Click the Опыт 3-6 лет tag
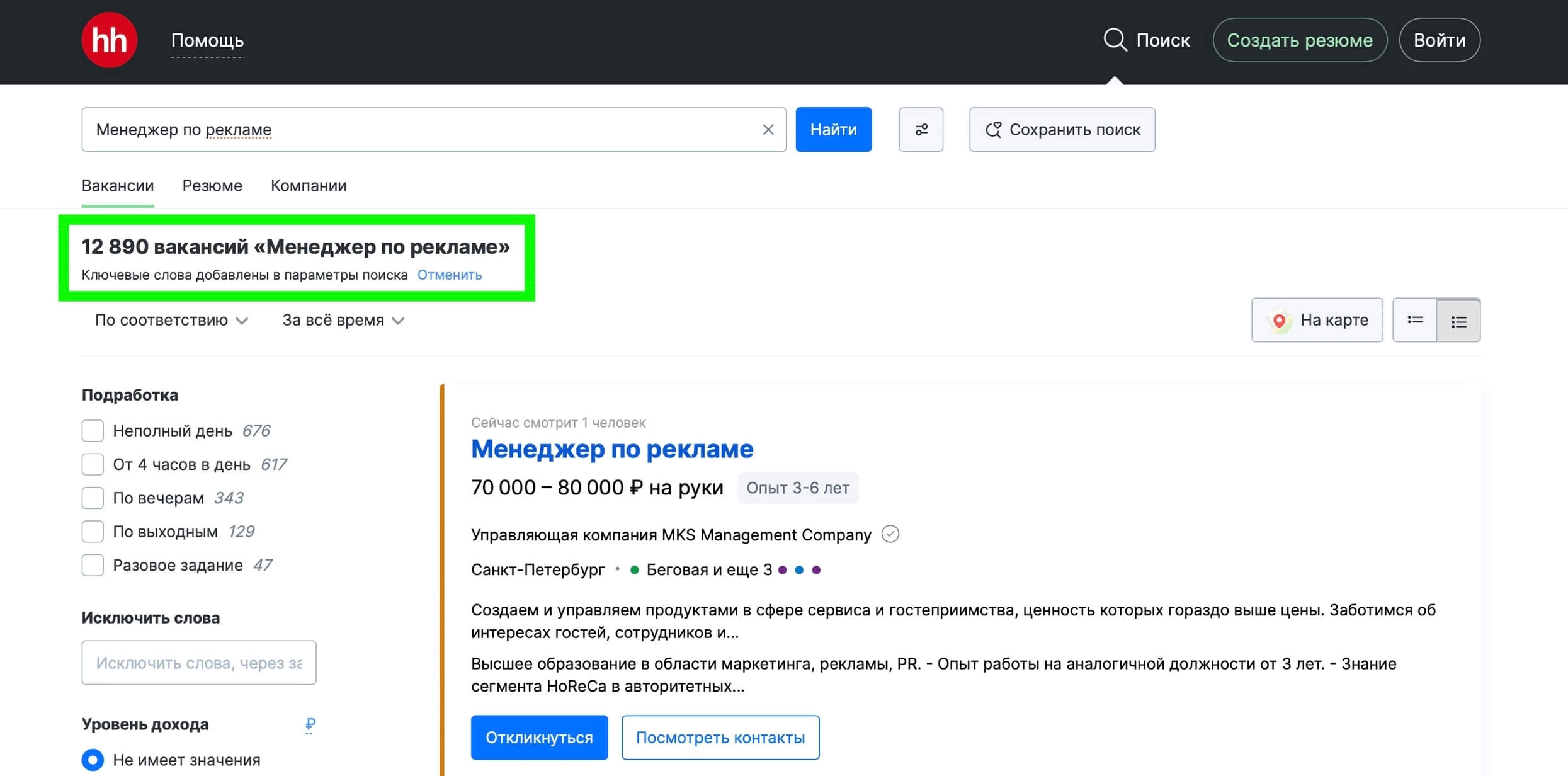Image resolution: width=1568 pixels, height=776 pixels. (798, 488)
